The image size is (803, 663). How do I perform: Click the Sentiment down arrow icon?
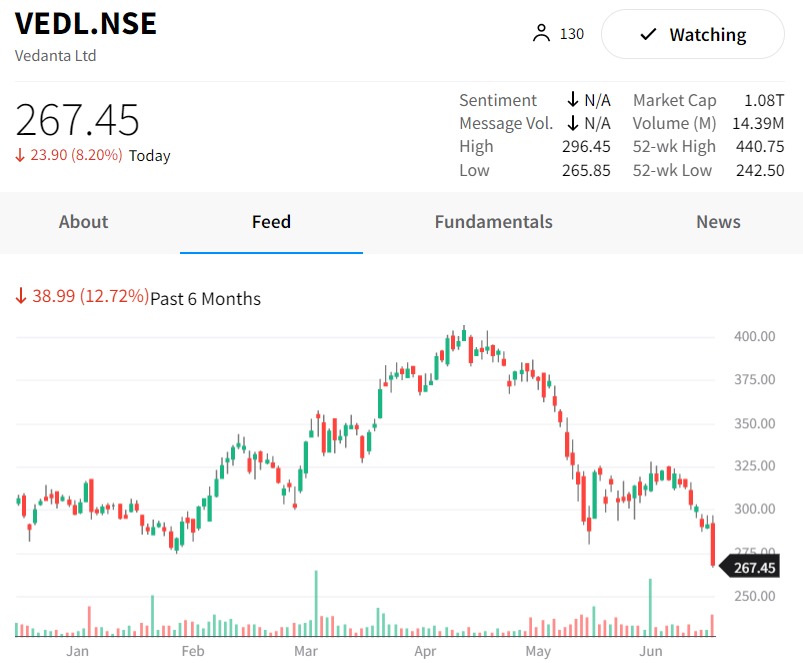pos(573,100)
